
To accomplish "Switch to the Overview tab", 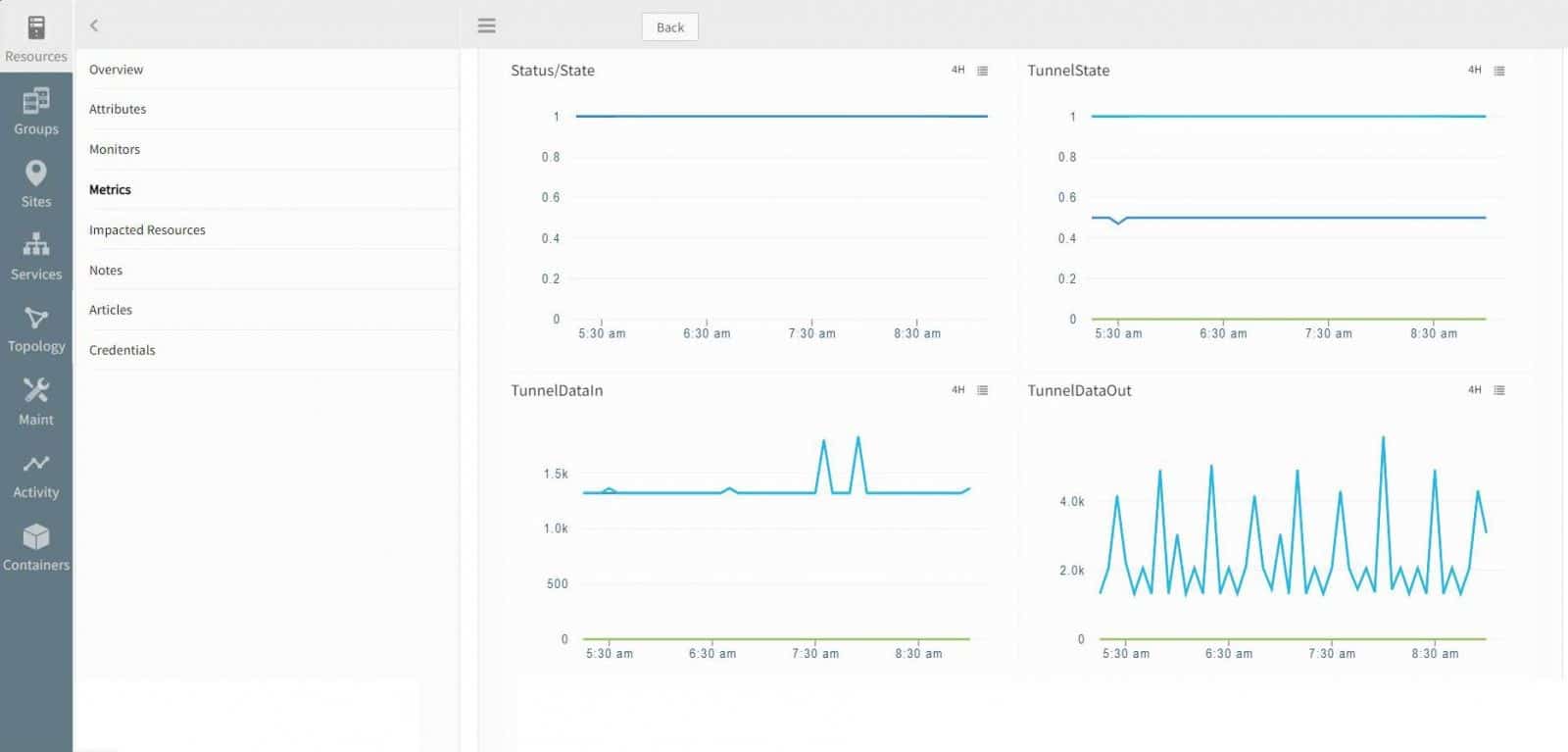I will (x=116, y=70).
